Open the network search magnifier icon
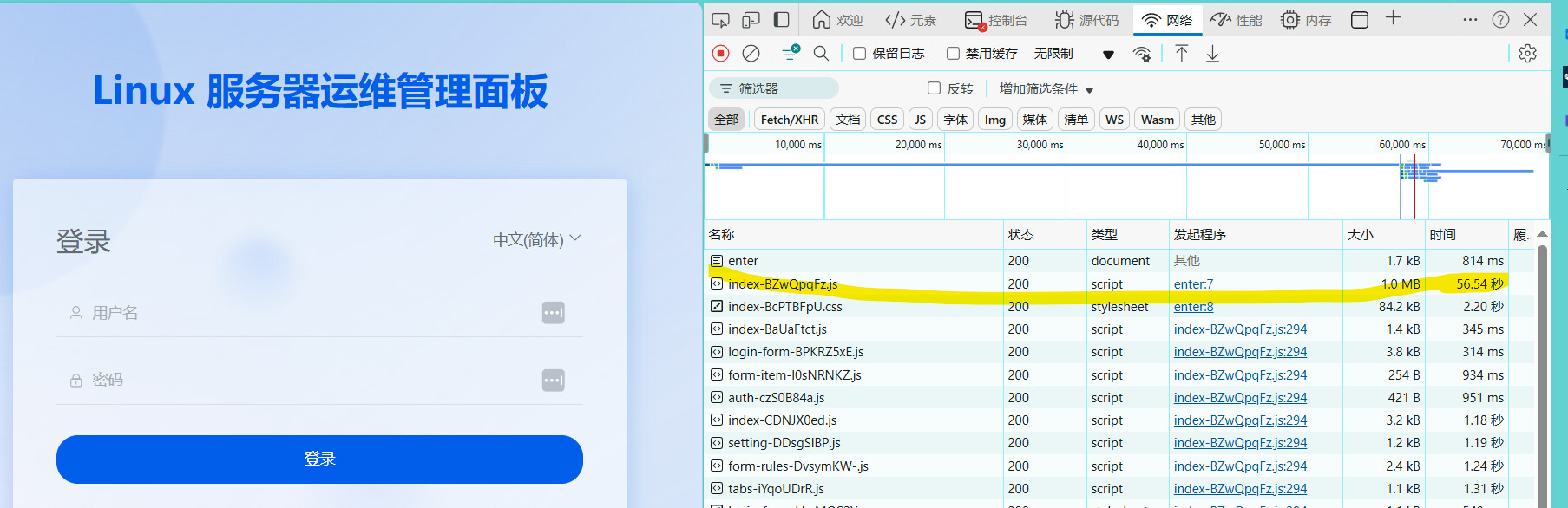Viewport: 1568px width, 508px height. 821,54
